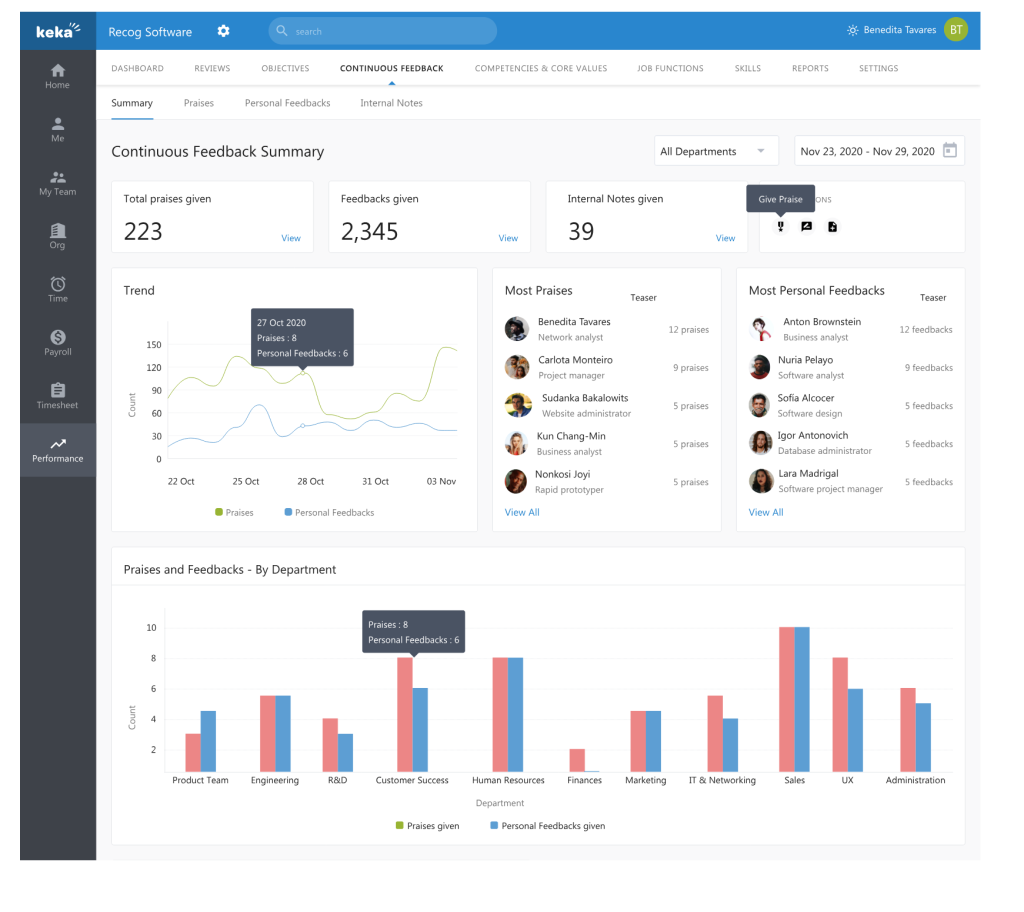The height and width of the screenshot is (912, 1024).
Task: Open the date range calendar icon
Action: [950, 150]
